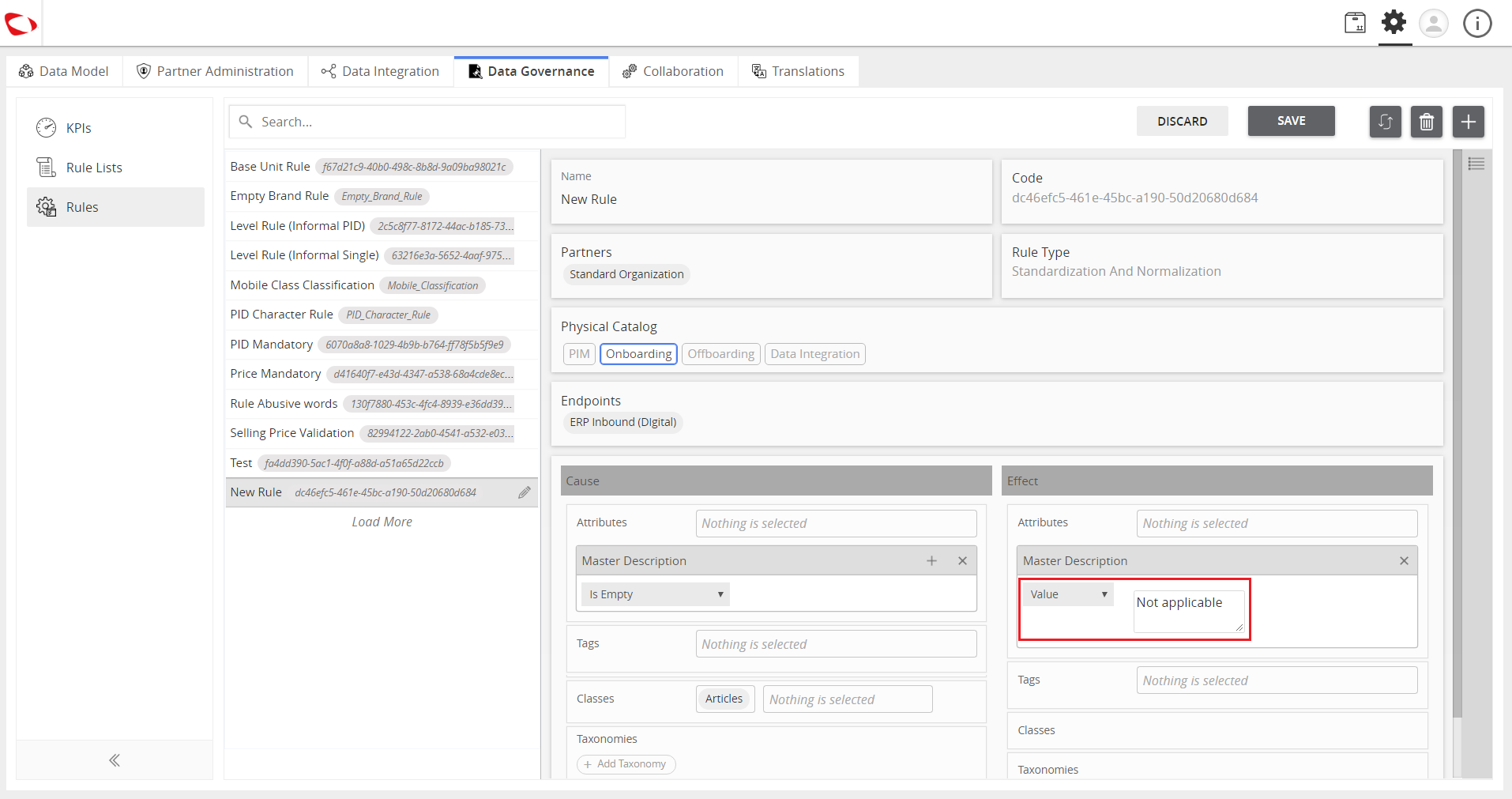Remove Effect Master Description attribute
This screenshot has width=1512, height=799.
(x=1404, y=560)
